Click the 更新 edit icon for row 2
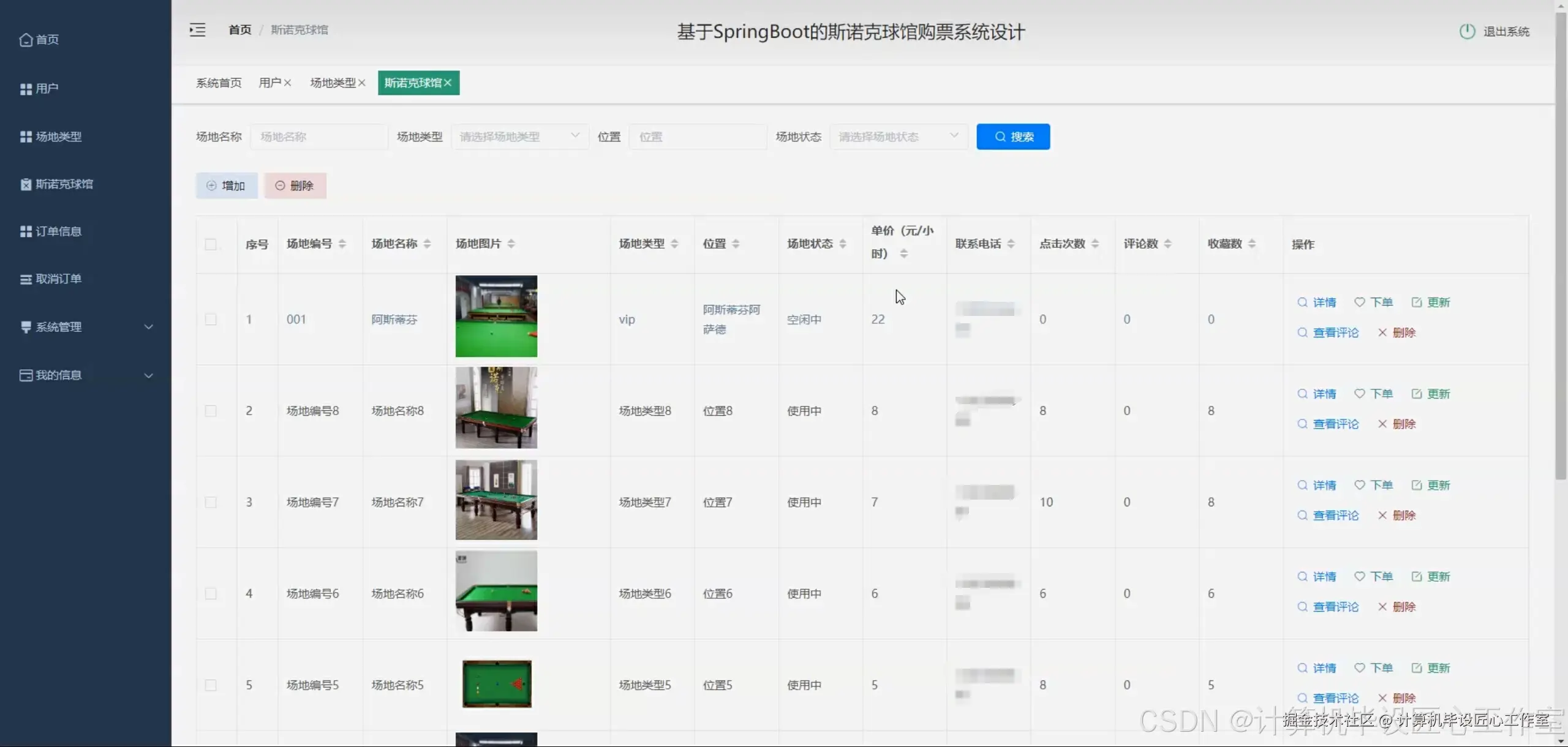 tap(1417, 394)
